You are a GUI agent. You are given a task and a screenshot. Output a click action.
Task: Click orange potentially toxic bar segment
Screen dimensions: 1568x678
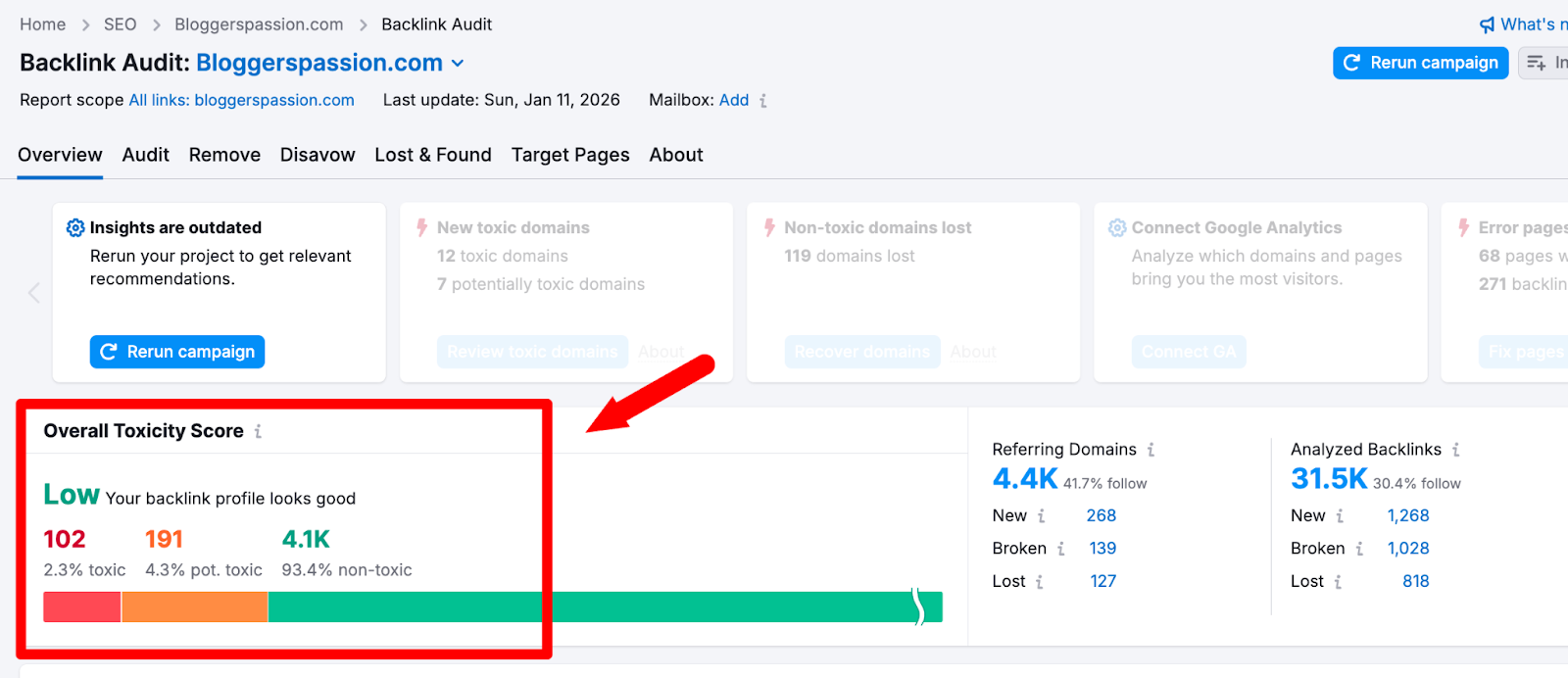(x=195, y=607)
